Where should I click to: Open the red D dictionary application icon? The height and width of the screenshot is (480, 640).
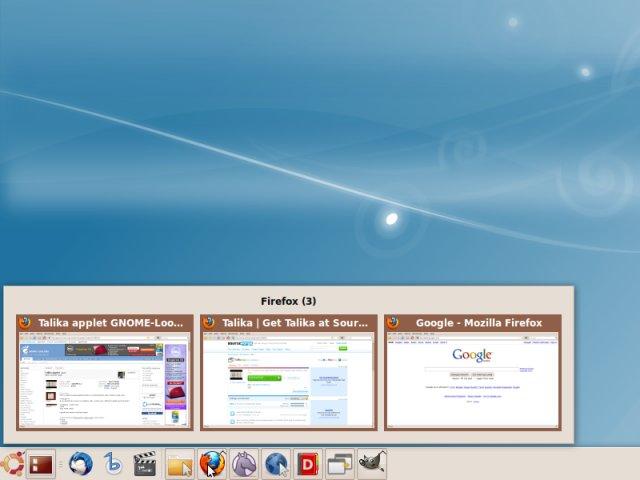pyautogui.click(x=308, y=465)
